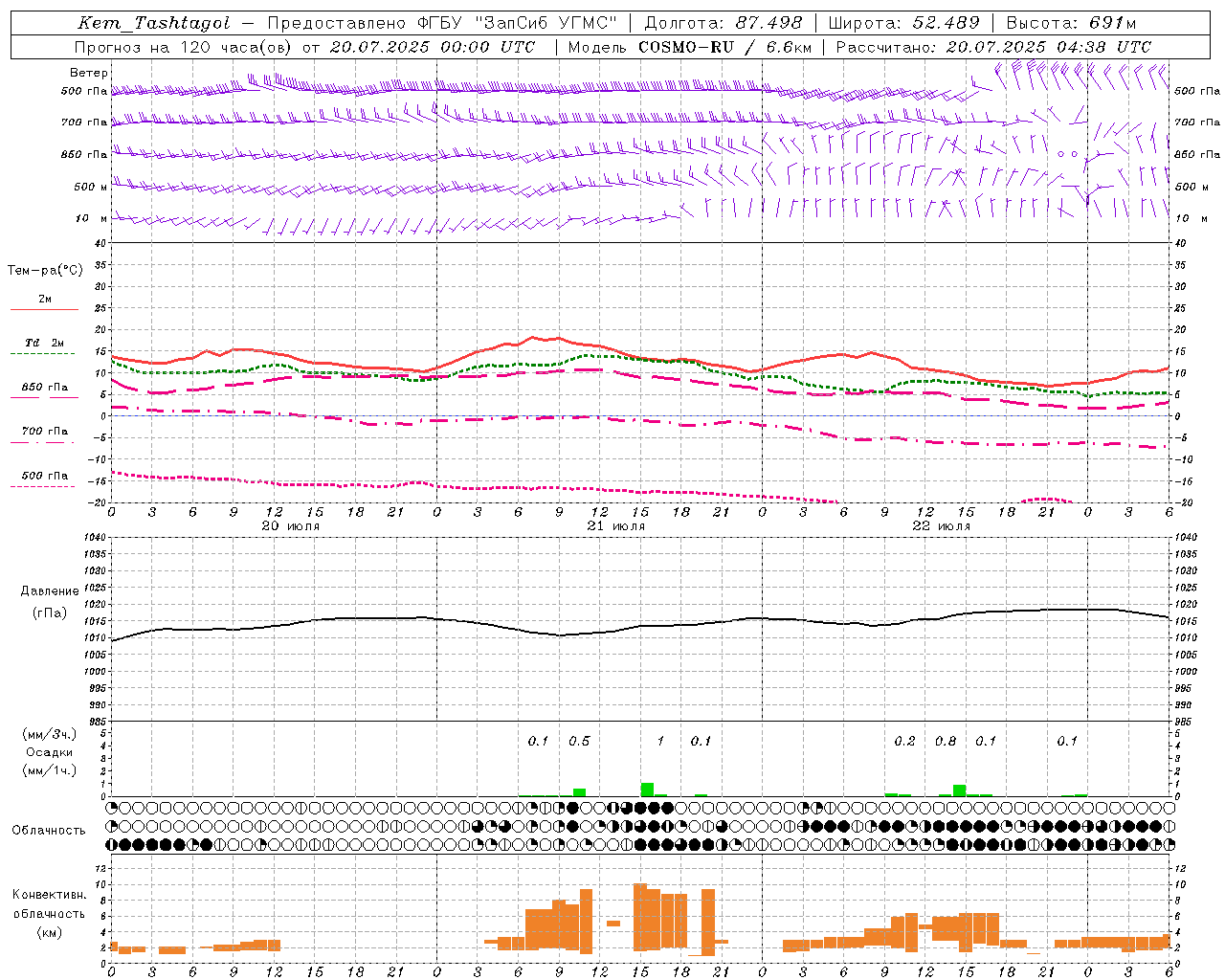Select the provider text ФГБУ "ЗапСиб УГМС"

click(518, 23)
